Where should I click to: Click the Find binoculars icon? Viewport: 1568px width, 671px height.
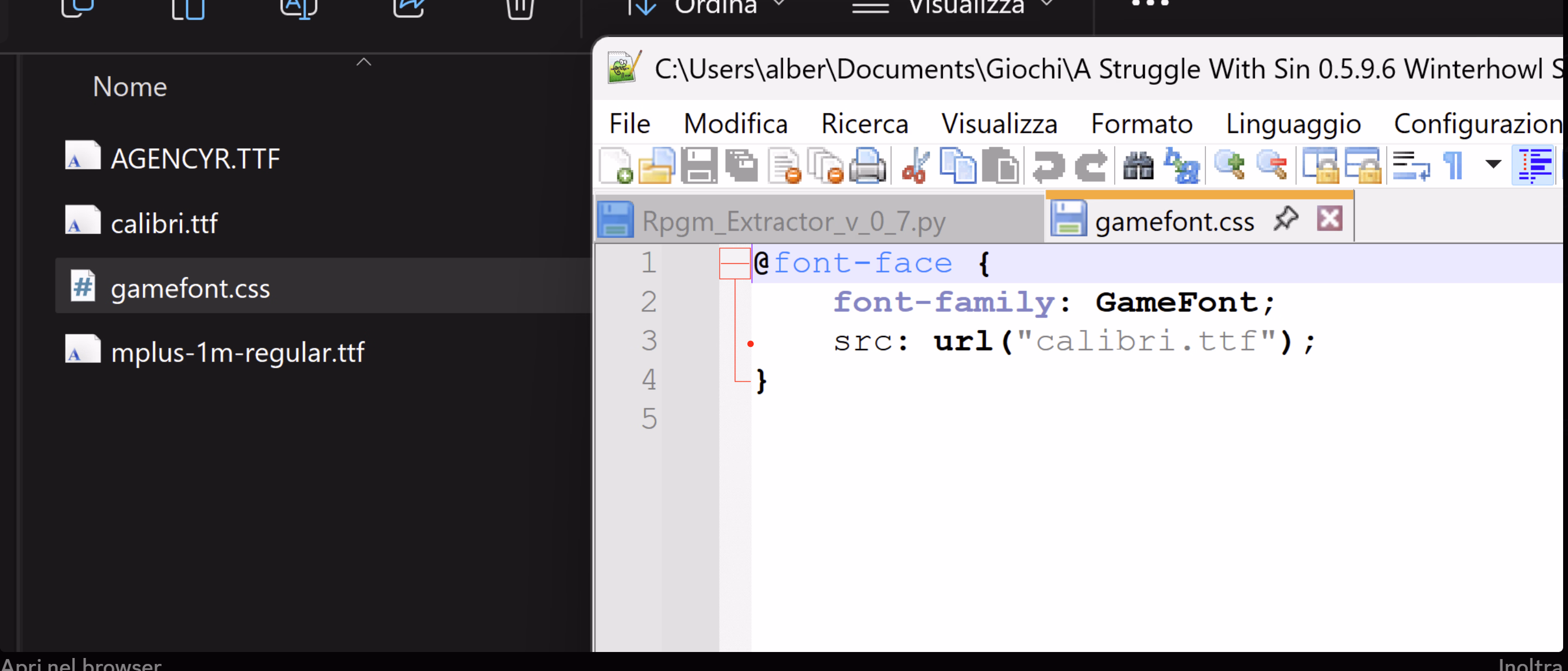click(x=1138, y=165)
